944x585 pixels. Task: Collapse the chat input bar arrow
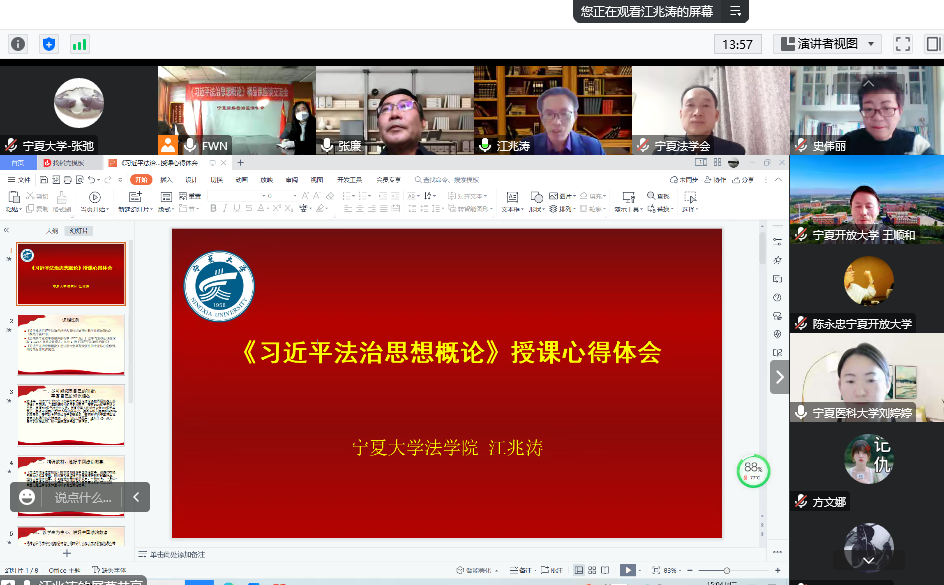pos(136,497)
